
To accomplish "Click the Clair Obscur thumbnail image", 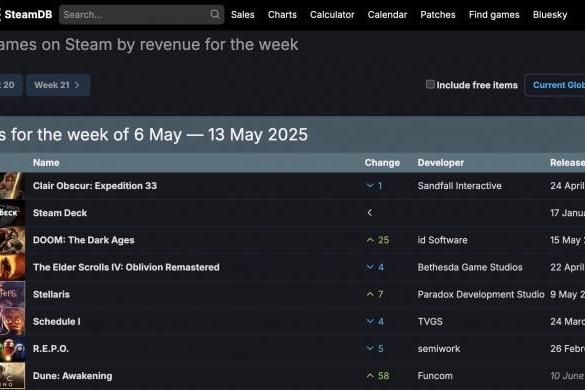I will pos(12,185).
